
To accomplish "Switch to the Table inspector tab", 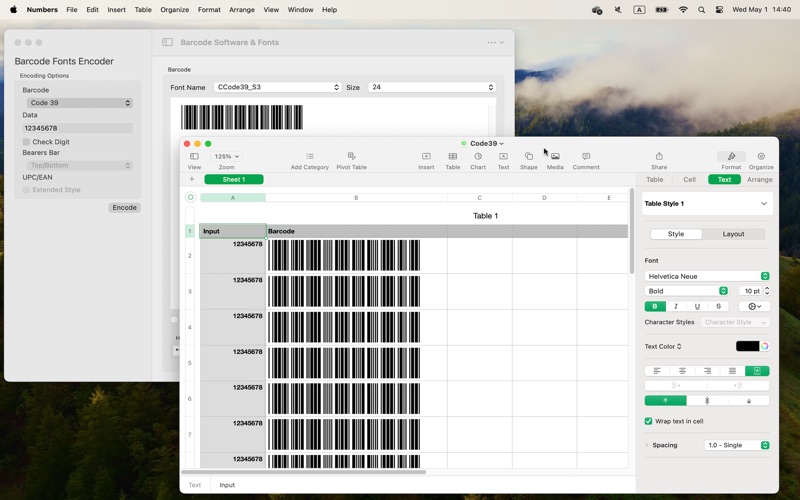I will (x=655, y=180).
